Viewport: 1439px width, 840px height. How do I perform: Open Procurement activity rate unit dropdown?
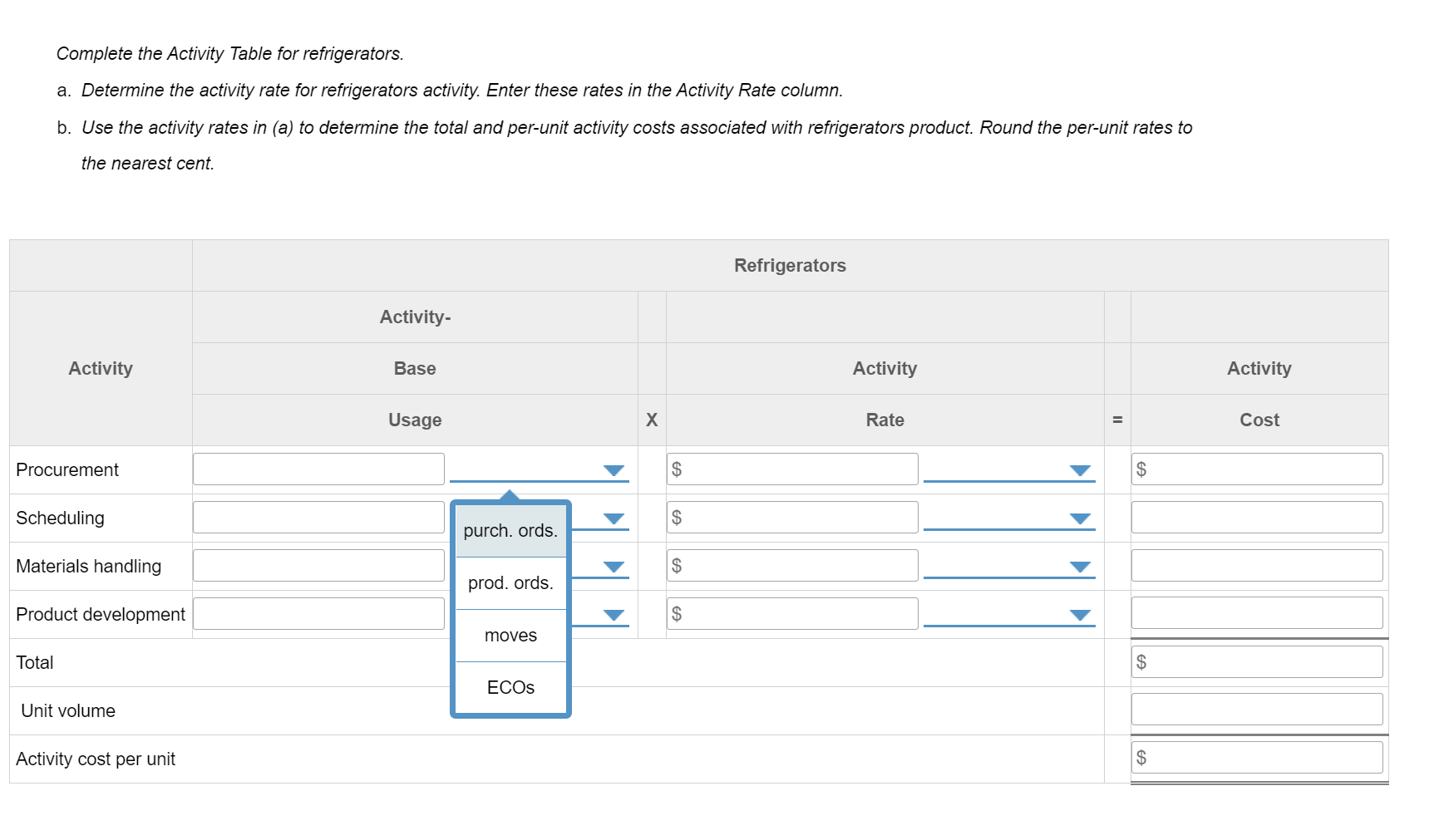1079,470
